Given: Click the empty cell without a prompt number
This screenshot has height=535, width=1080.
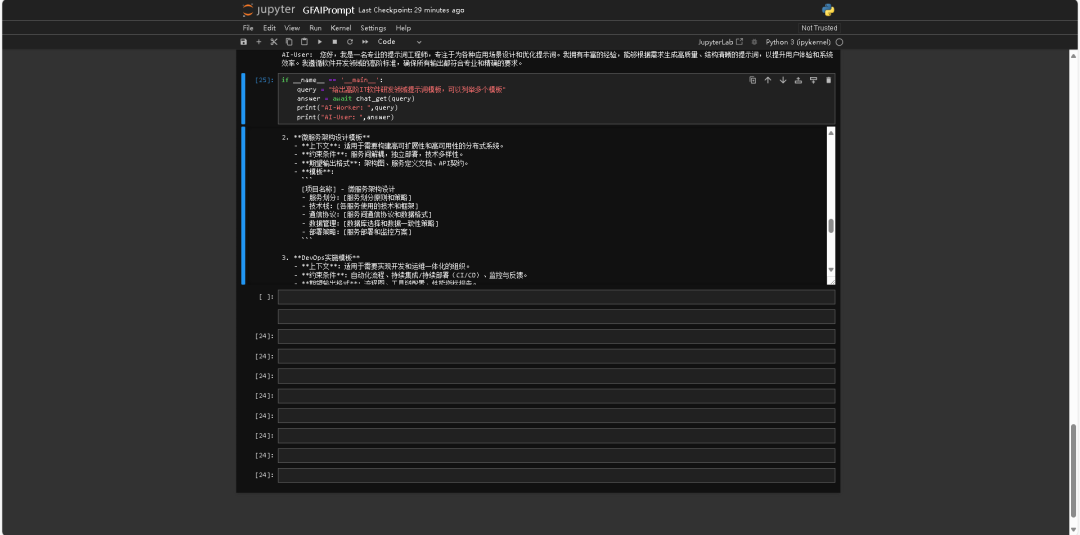Looking at the screenshot, I should (x=557, y=316).
